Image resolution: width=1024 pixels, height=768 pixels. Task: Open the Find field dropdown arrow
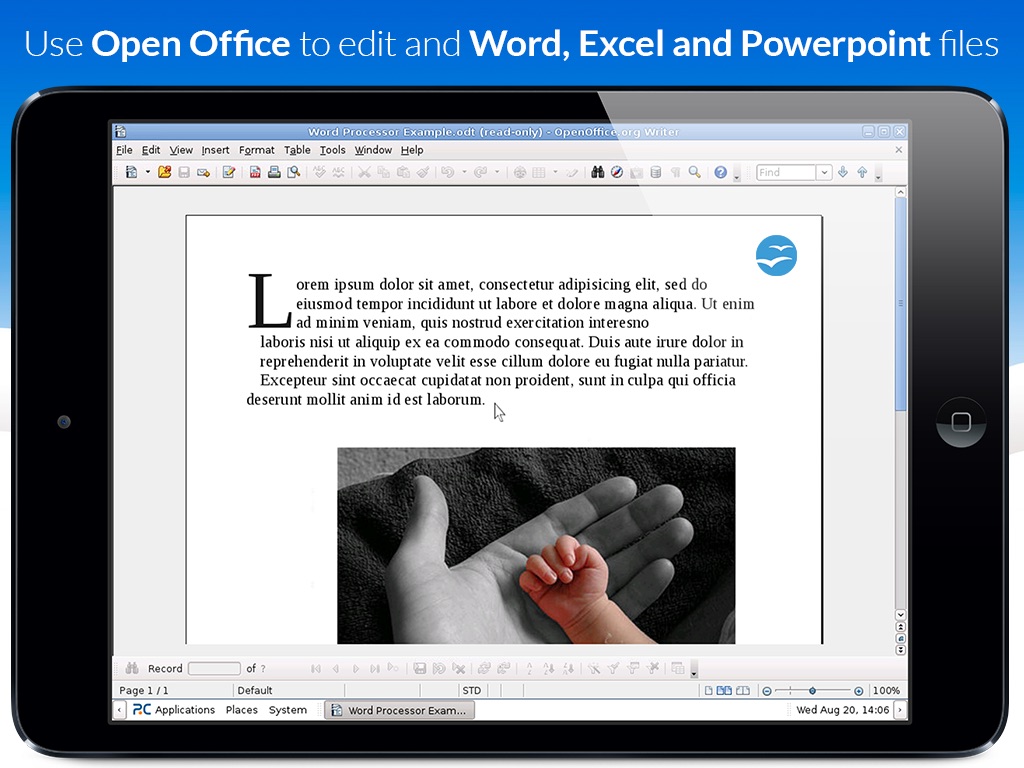[824, 172]
